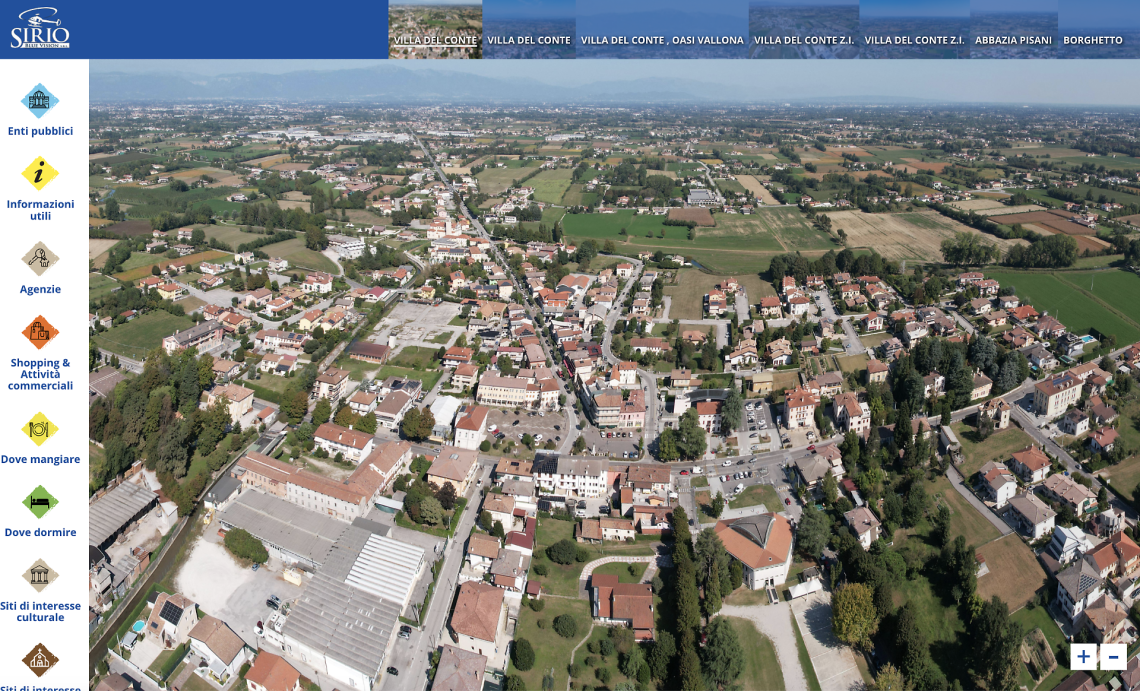
Task: Click the Sirio Blue Vision logo
Action: pyautogui.click(x=40, y=29)
